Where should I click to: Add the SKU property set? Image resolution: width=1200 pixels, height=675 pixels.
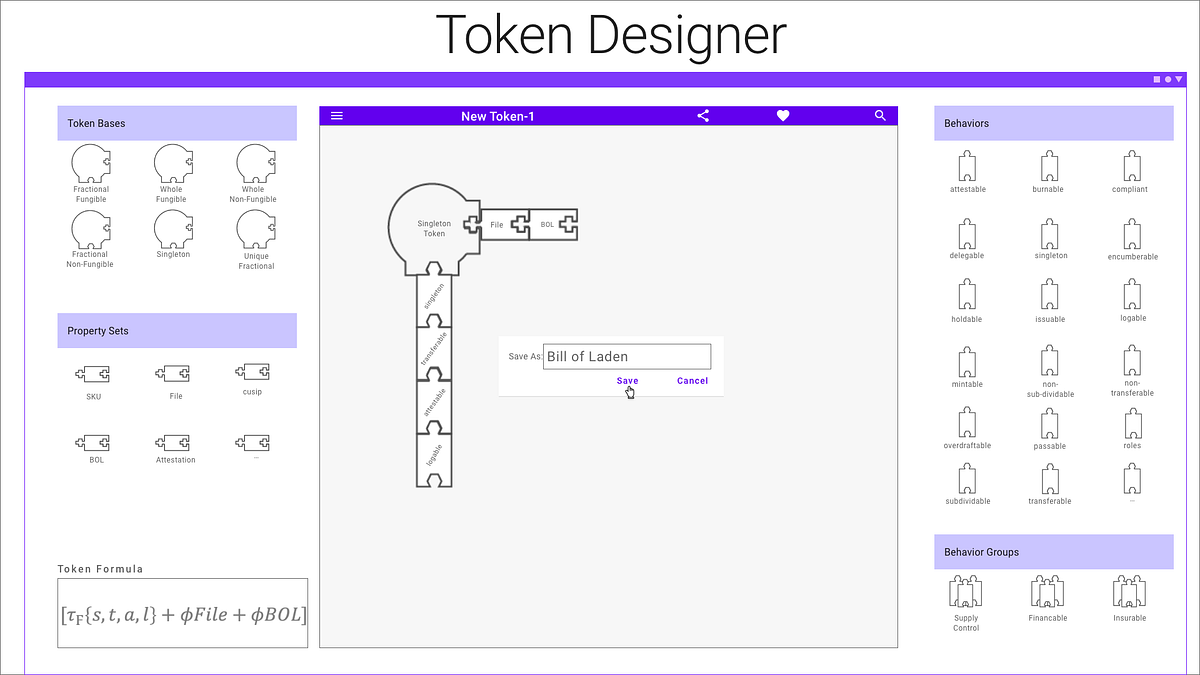click(92, 372)
